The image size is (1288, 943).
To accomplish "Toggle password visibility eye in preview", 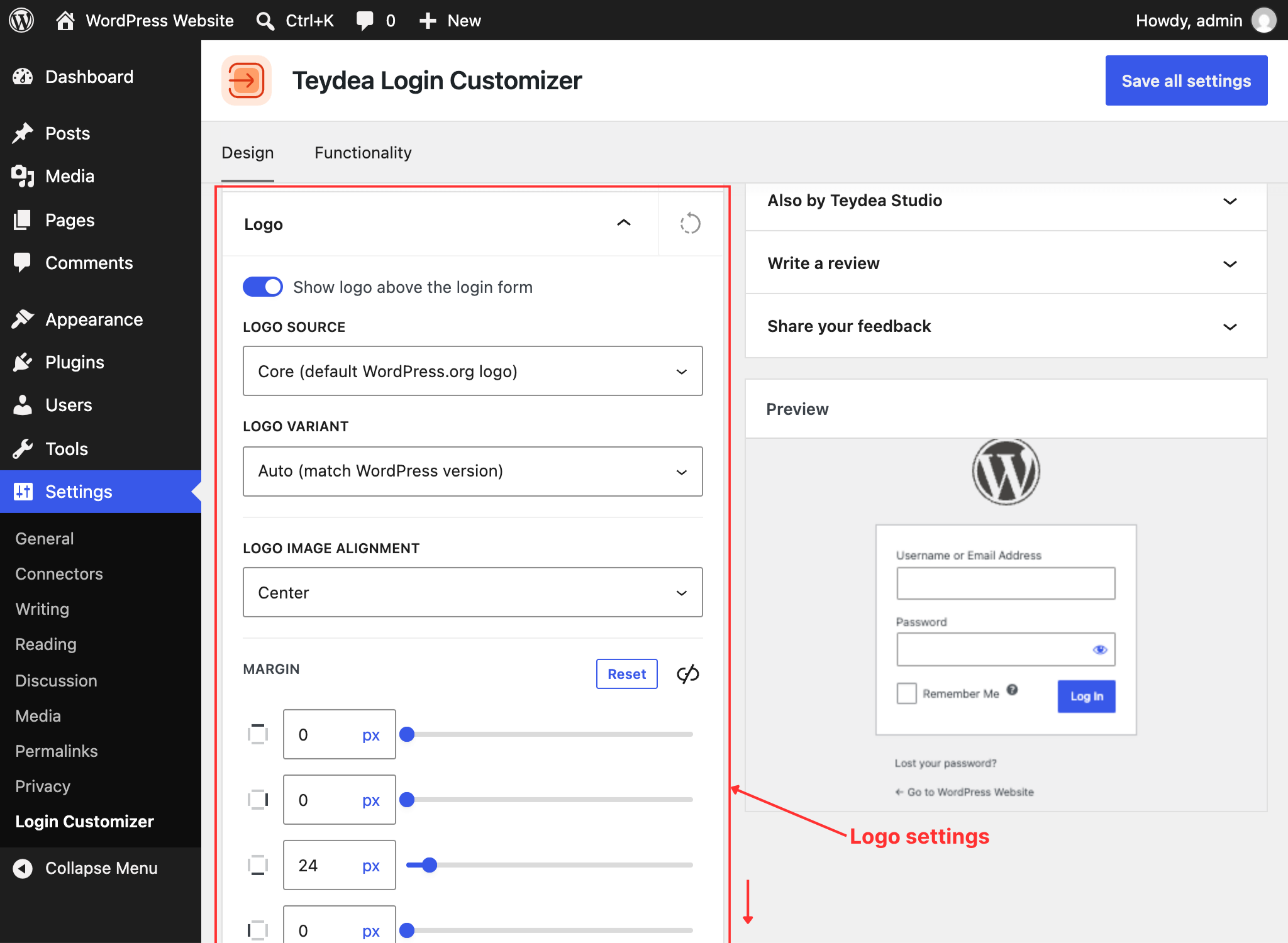I will [1100, 649].
